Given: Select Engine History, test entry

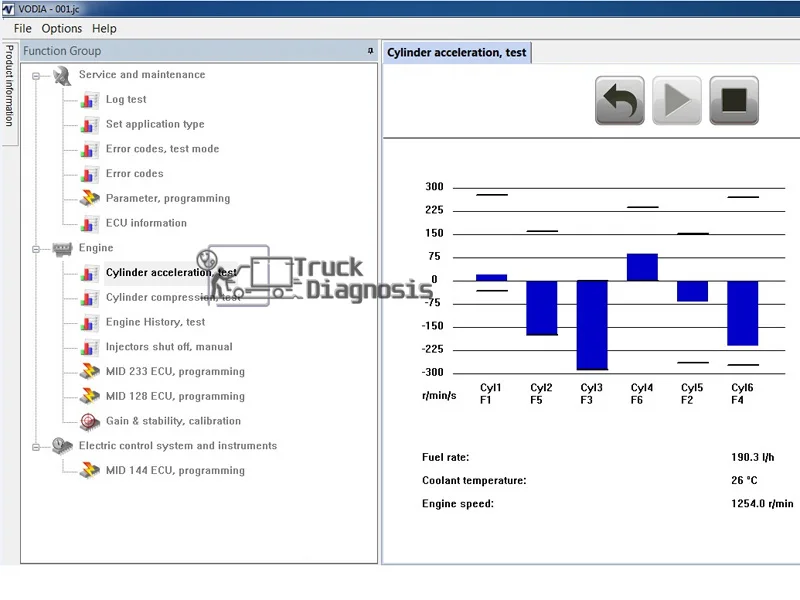Looking at the screenshot, I should [x=156, y=322].
